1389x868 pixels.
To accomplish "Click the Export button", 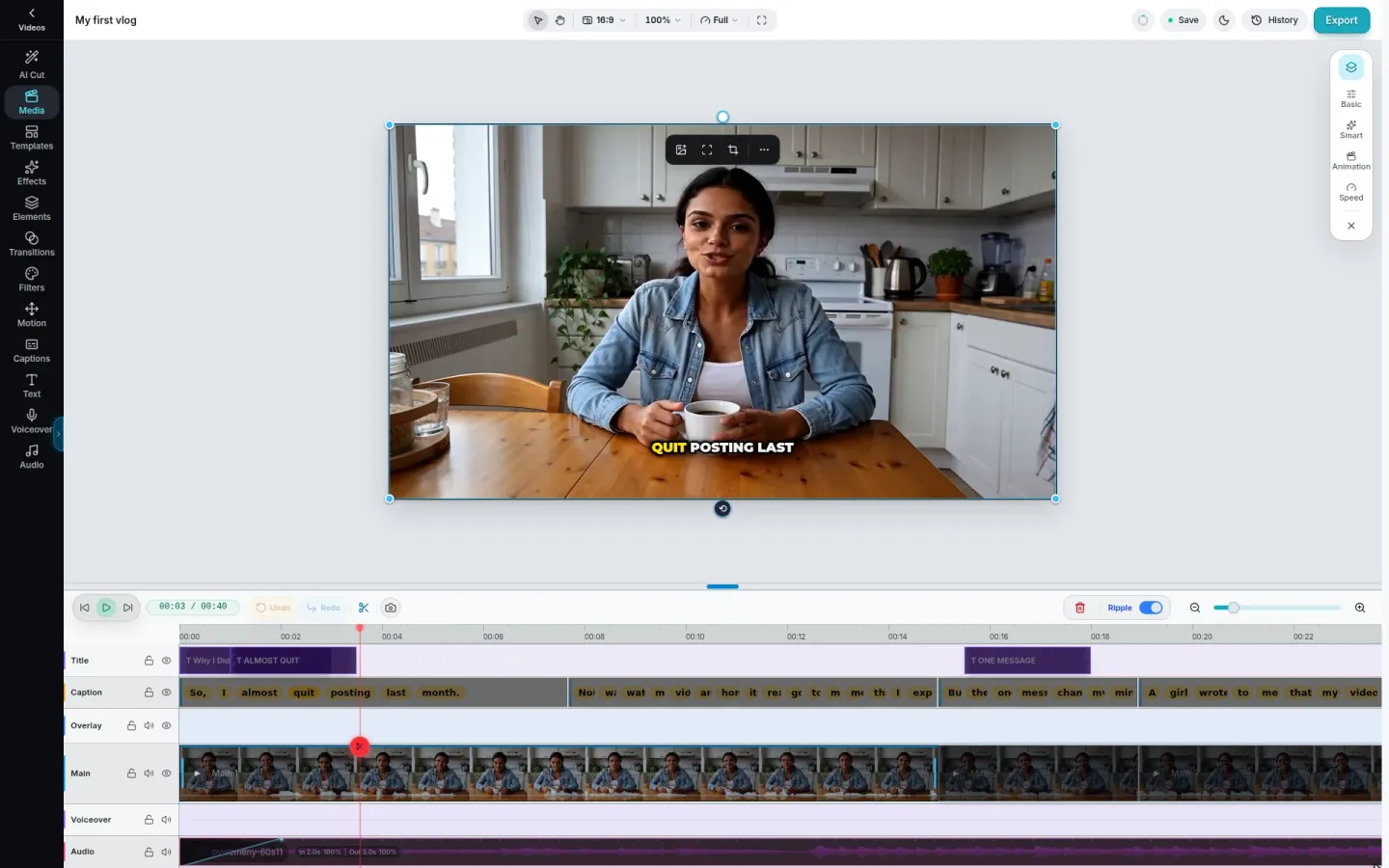I will pos(1342,20).
